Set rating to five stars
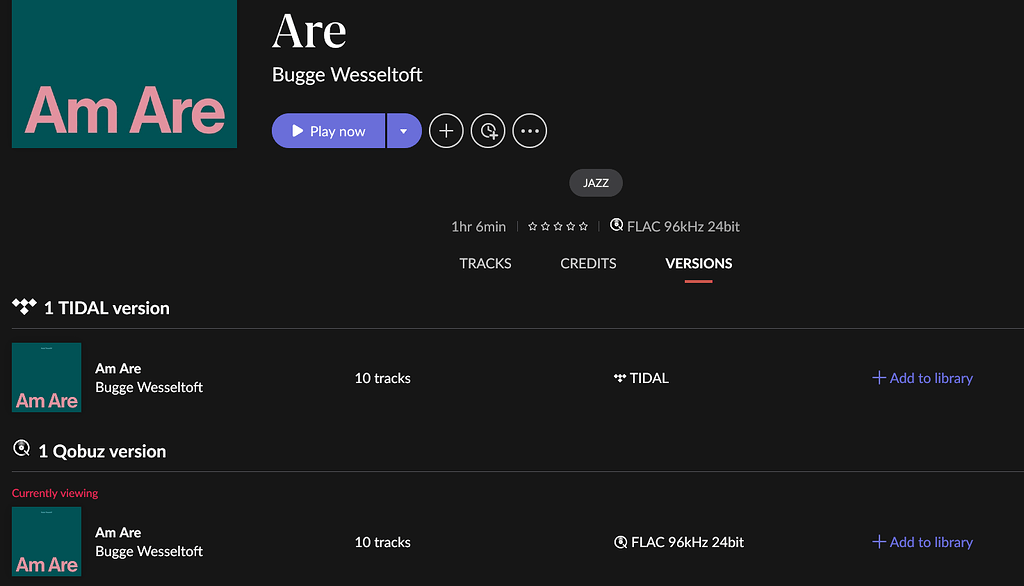Viewport: 1024px width, 586px height. coord(583,226)
